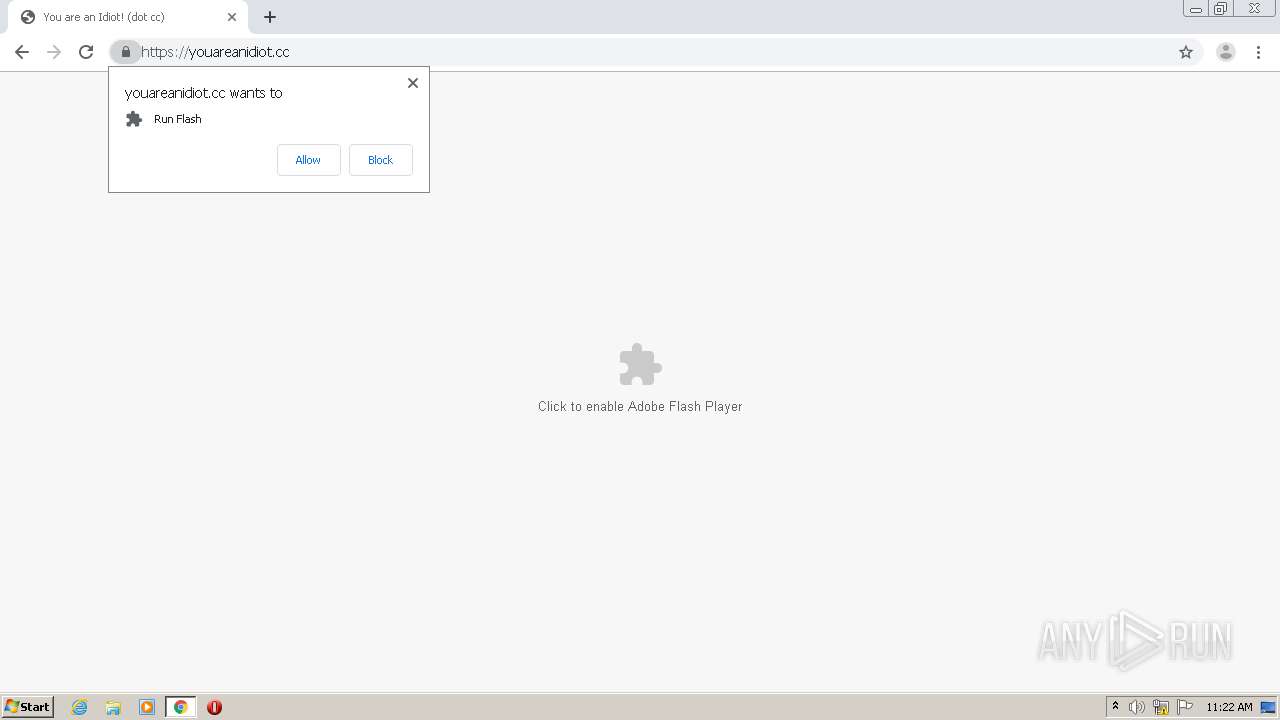Image resolution: width=1280 pixels, height=720 pixels.
Task: Bookmark this page with star icon
Action: (x=1186, y=52)
